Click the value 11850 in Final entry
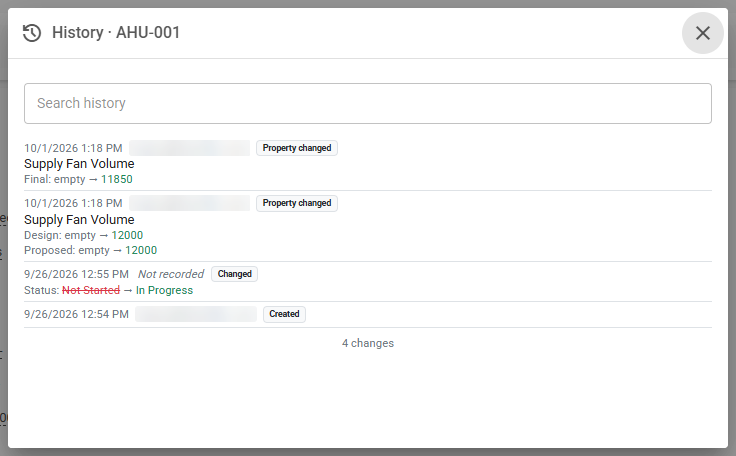This screenshot has height=456, width=736. (x=117, y=179)
